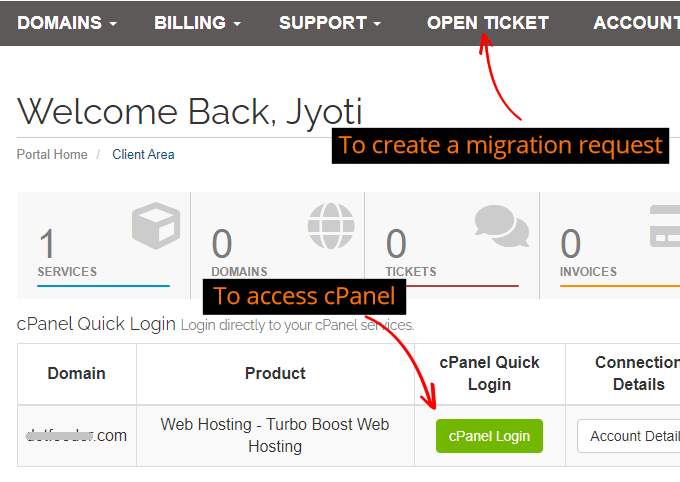680x482 pixels.
Task: Click the Tickets chat bubbles icon
Action: [x=501, y=226]
